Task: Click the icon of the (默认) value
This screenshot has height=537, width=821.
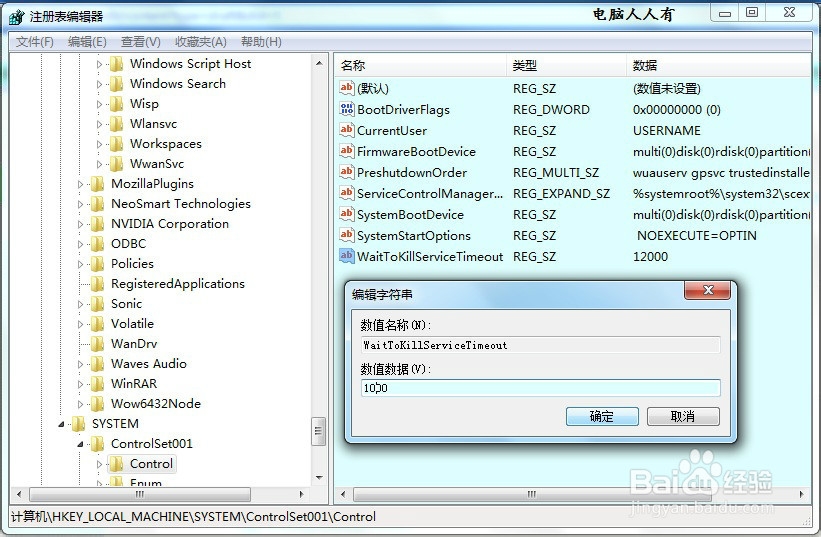Action: pos(347,88)
